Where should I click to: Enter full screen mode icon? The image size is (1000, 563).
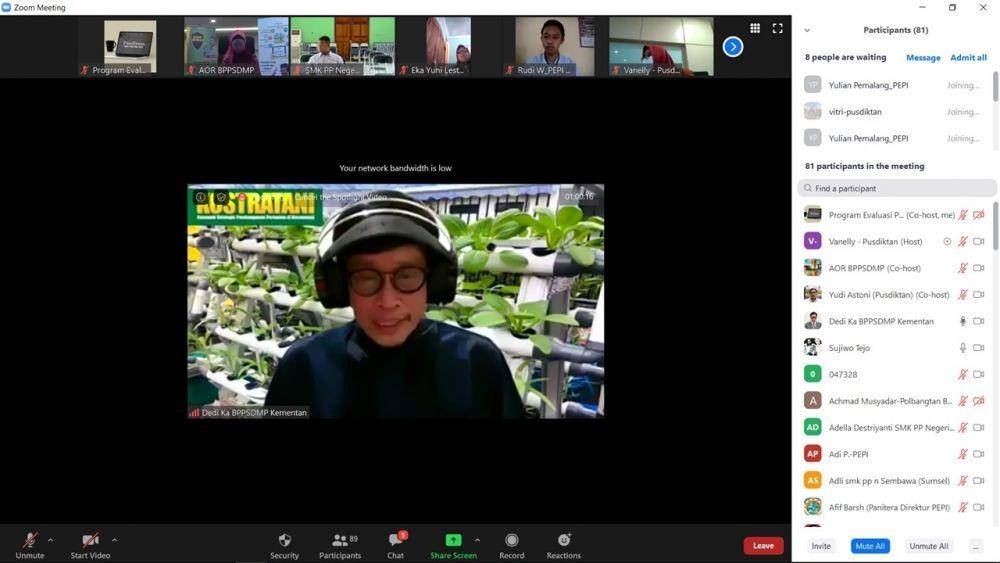point(777,28)
